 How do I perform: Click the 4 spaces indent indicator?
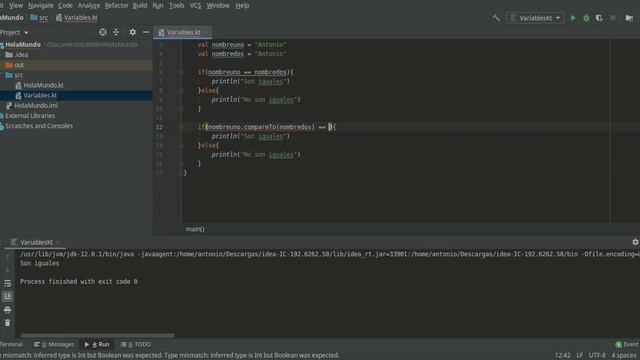point(624,356)
